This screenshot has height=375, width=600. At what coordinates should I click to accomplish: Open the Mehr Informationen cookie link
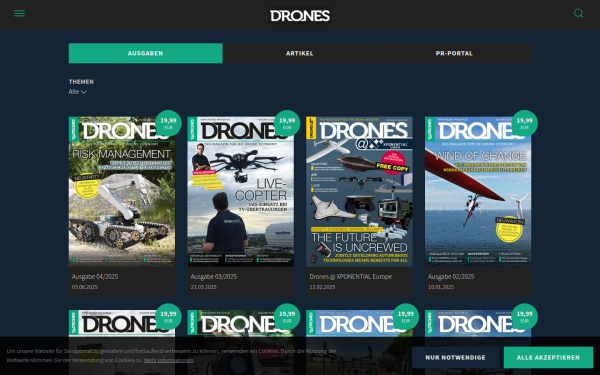(x=169, y=360)
